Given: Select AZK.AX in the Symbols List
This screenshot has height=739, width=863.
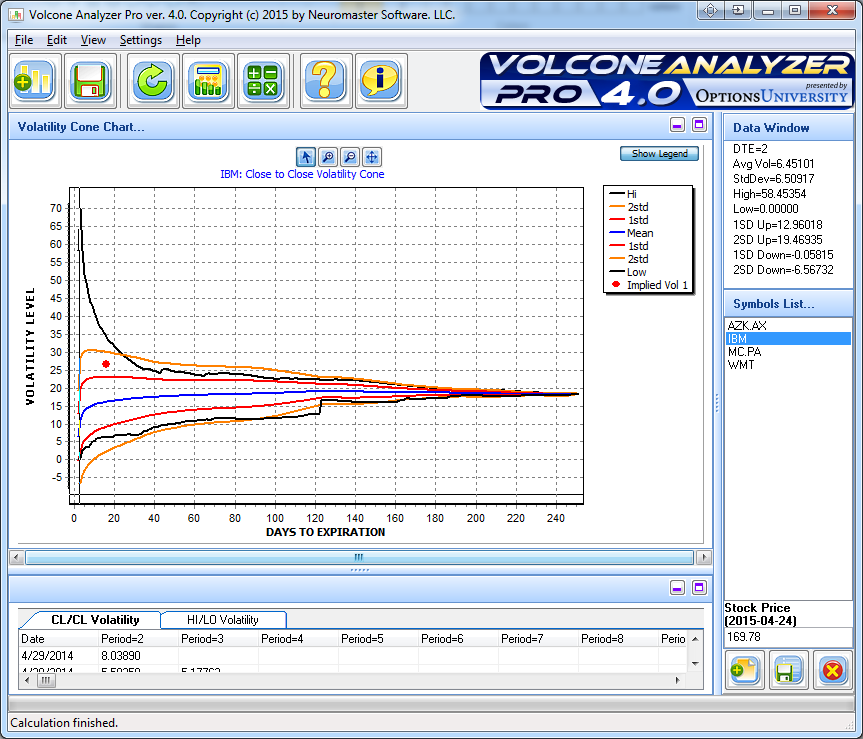Looking at the screenshot, I should [x=788, y=325].
